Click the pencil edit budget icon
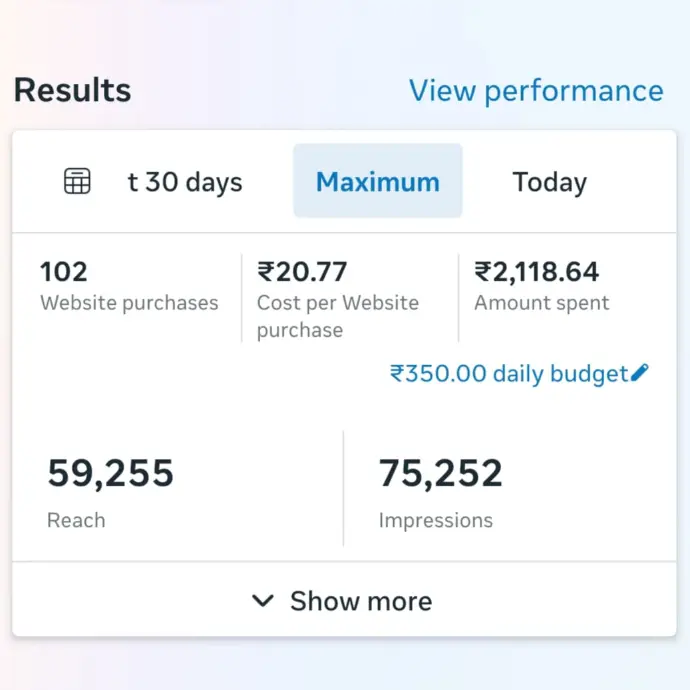This screenshot has height=690, width=690. tap(640, 373)
